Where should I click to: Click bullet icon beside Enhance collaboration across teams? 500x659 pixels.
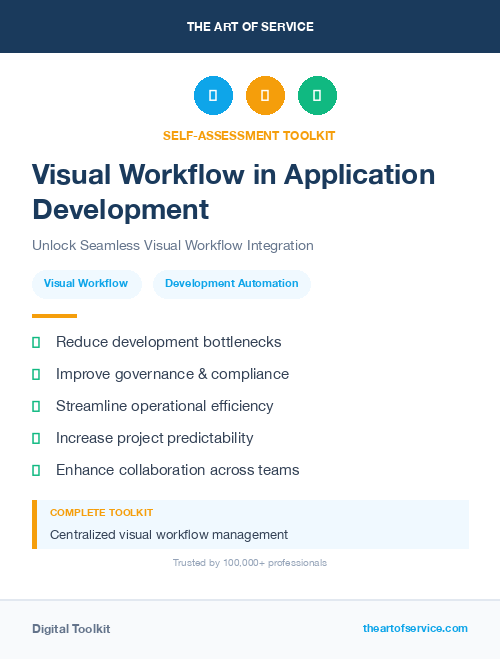(36, 470)
